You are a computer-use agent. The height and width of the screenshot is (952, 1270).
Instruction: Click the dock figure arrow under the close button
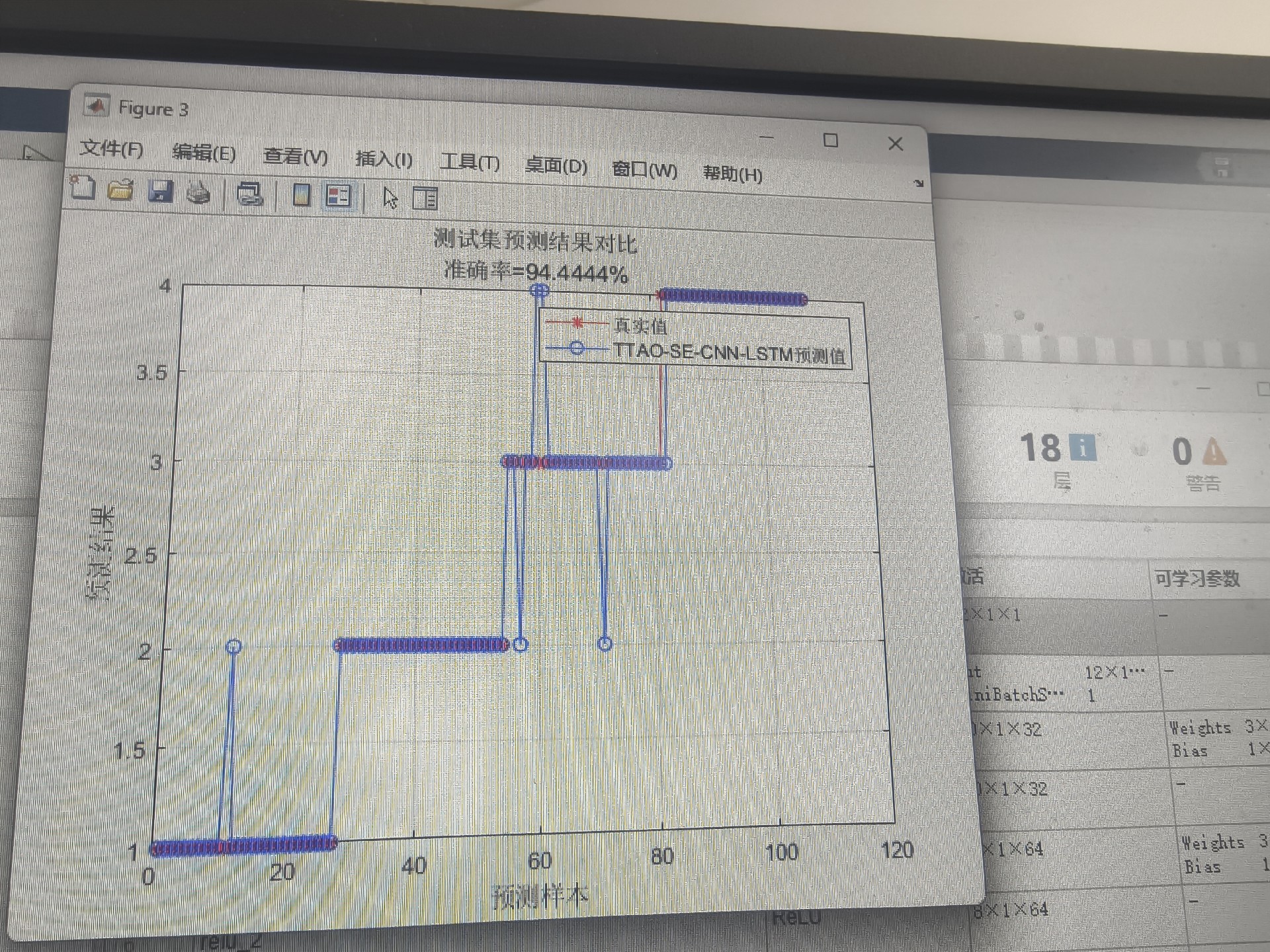(918, 183)
